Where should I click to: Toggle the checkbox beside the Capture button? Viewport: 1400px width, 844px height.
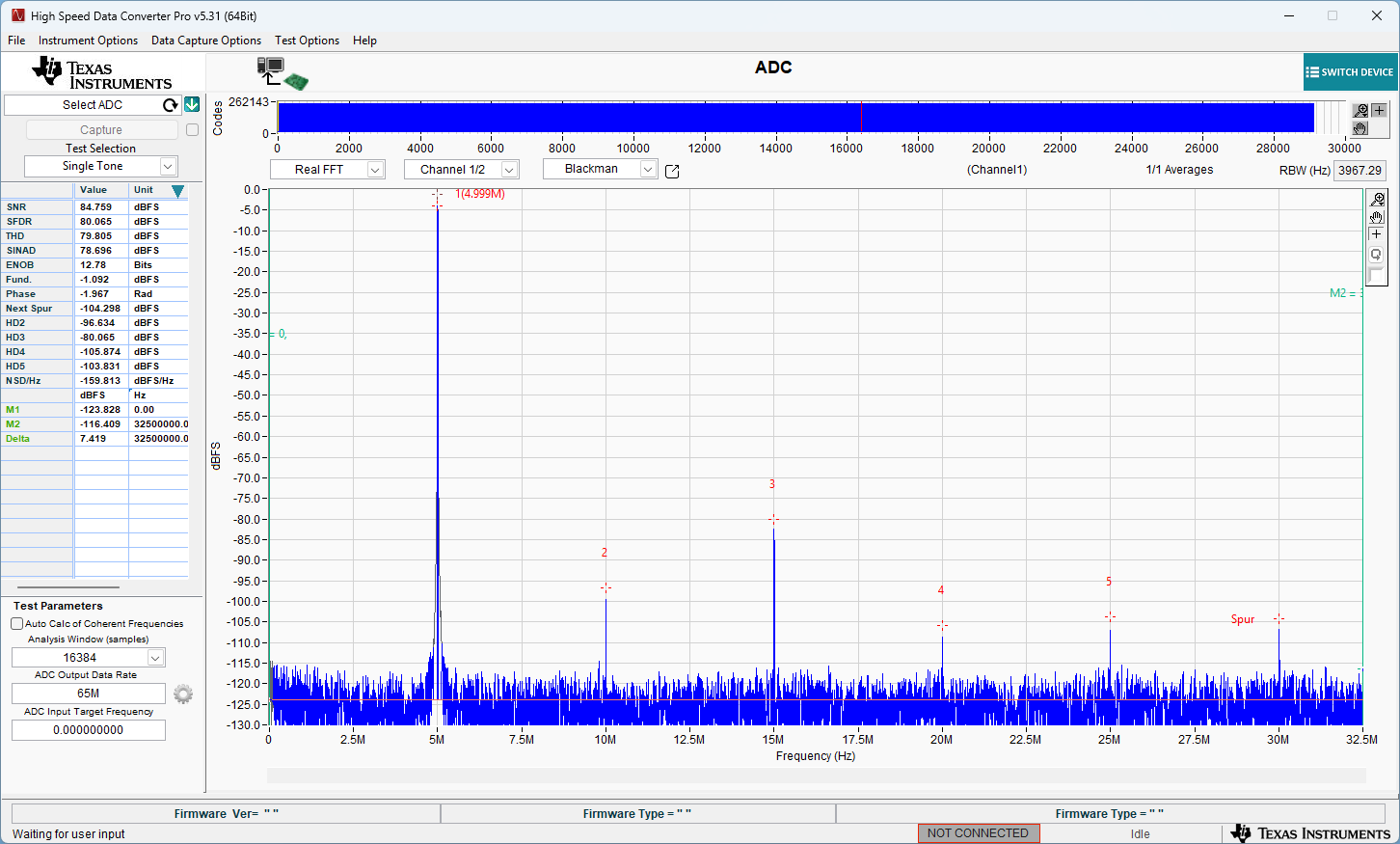[x=192, y=128]
